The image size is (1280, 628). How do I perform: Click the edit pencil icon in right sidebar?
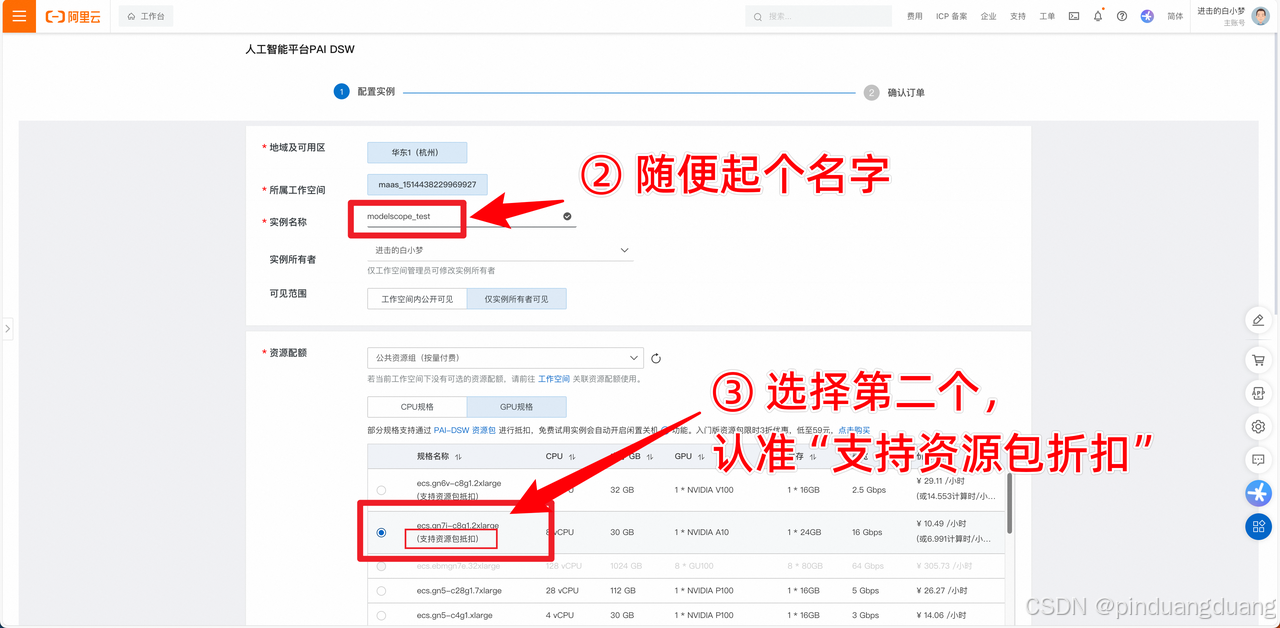click(1258, 321)
